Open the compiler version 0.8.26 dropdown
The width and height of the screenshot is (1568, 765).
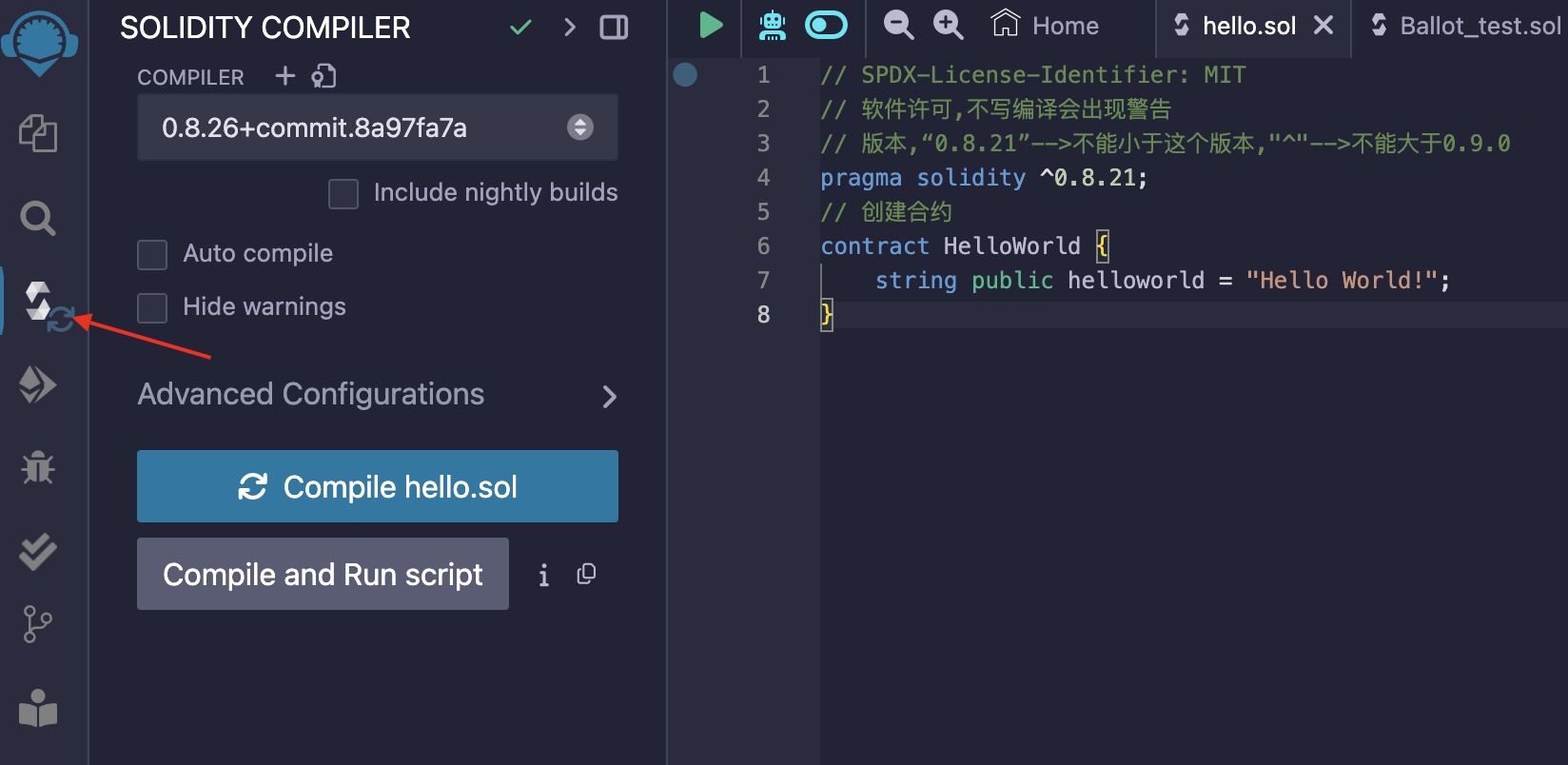pyautogui.click(x=378, y=127)
